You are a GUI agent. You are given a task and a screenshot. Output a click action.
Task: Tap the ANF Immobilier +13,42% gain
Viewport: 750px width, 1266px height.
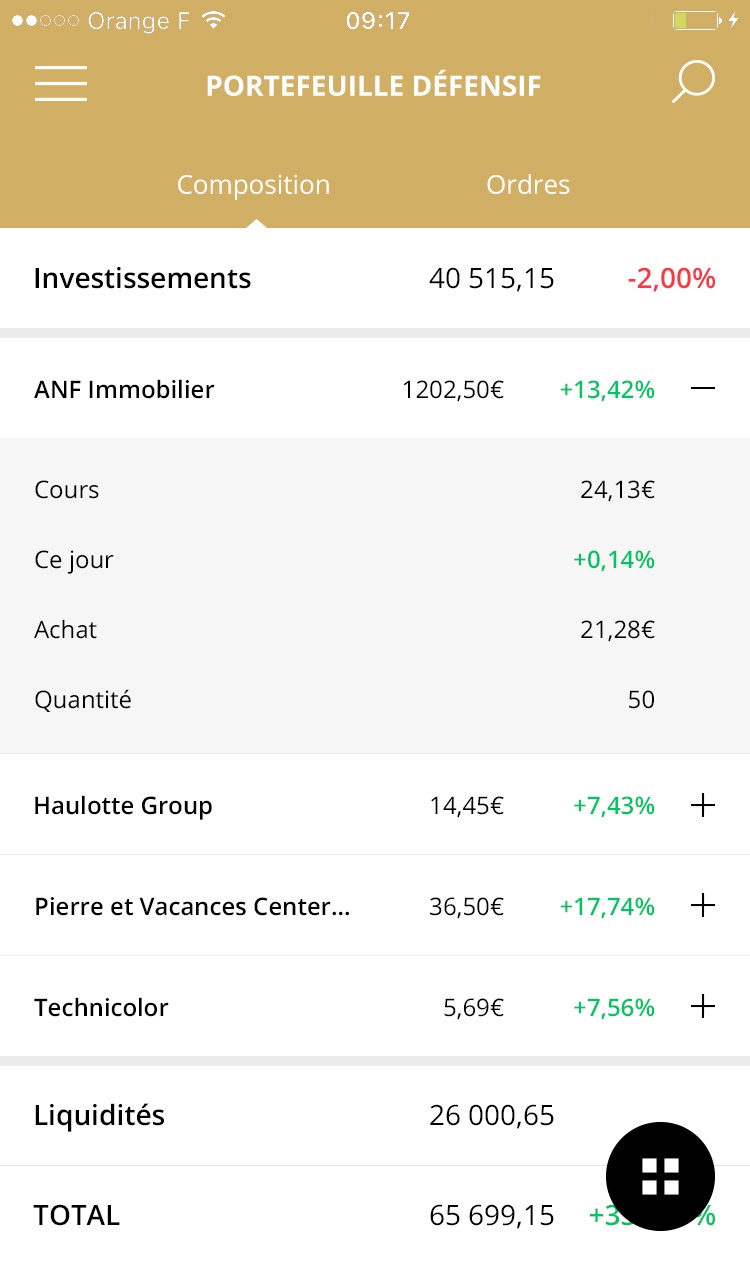click(607, 389)
